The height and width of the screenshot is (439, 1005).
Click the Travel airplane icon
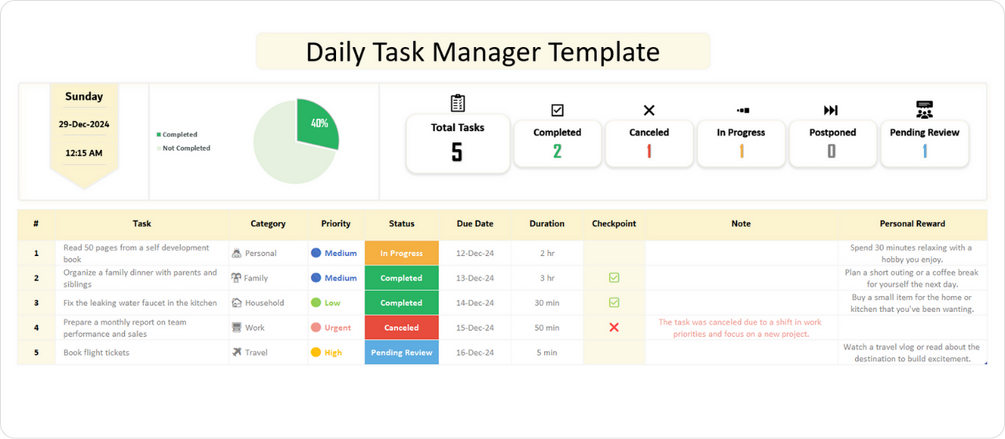(237, 352)
